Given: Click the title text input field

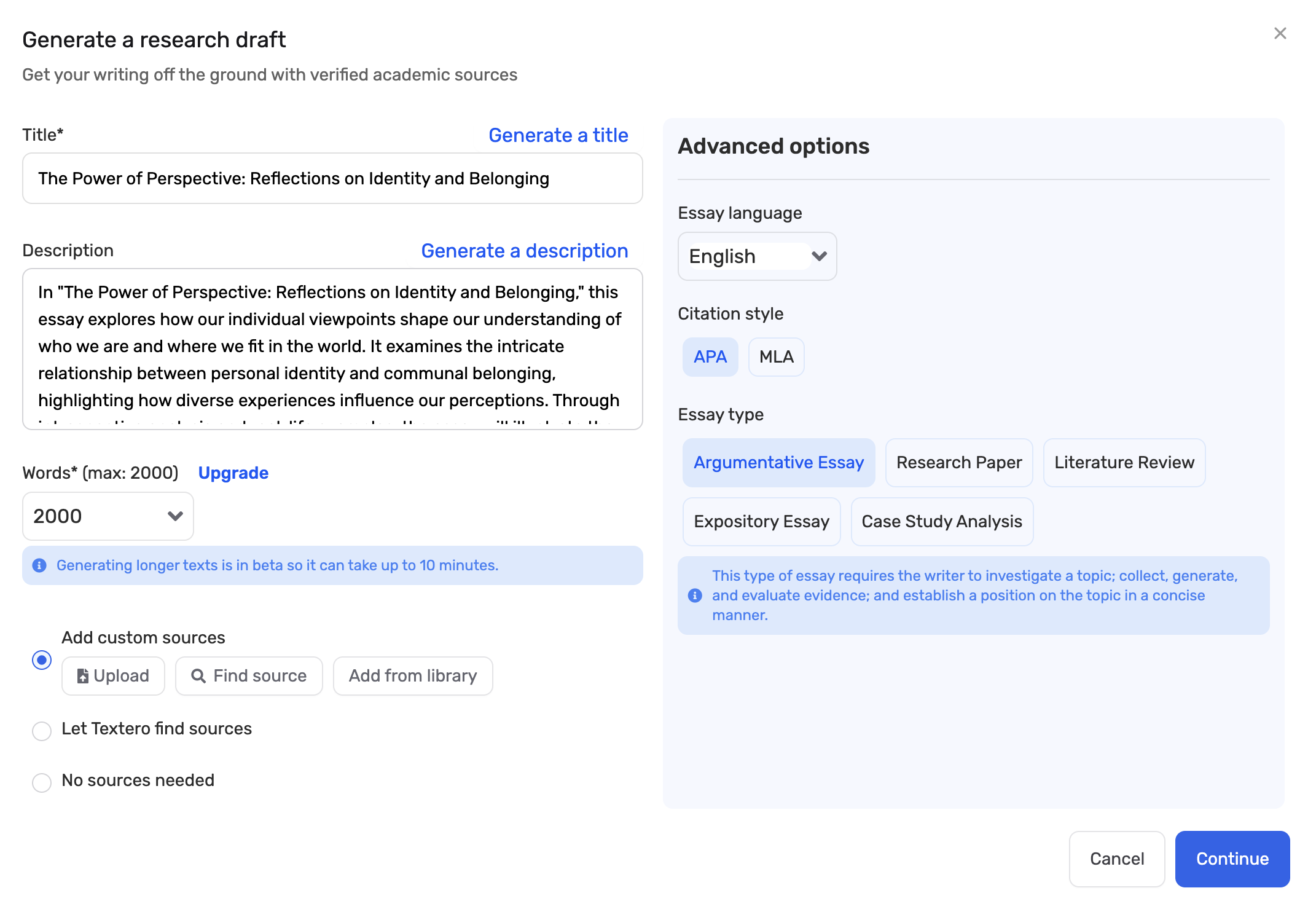Looking at the screenshot, I should pyautogui.click(x=333, y=179).
